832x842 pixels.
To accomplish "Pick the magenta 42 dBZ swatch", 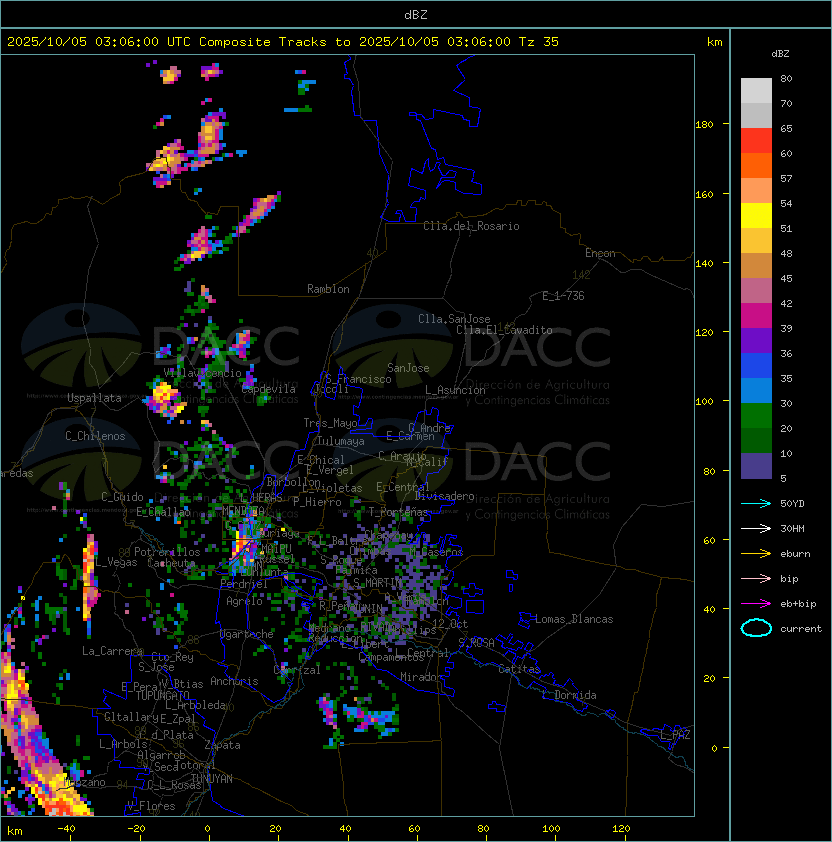I will [x=756, y=316].
